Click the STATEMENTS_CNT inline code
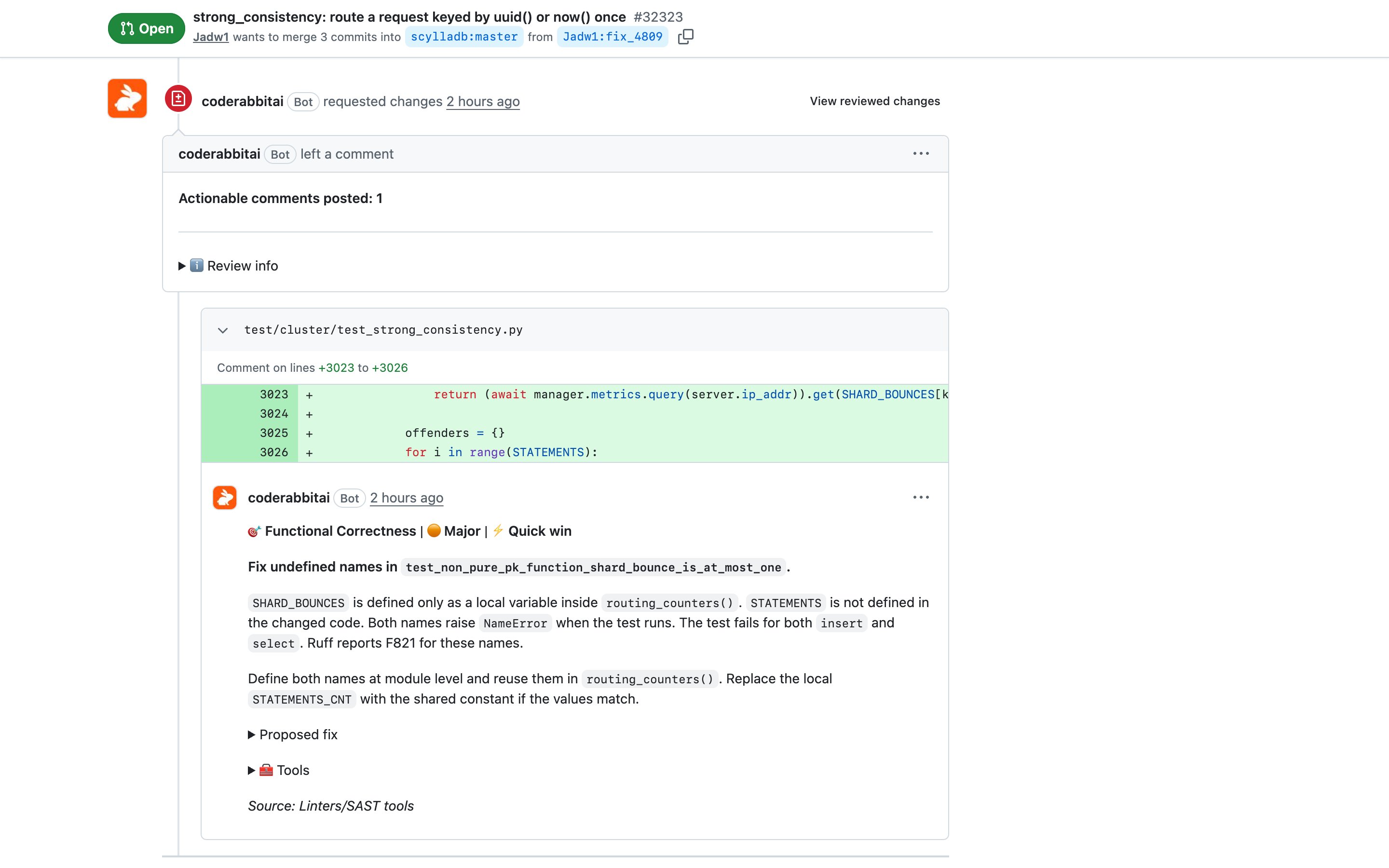Image resolution: width=1389 pixels, height=868 pixels. coord(301,699)
